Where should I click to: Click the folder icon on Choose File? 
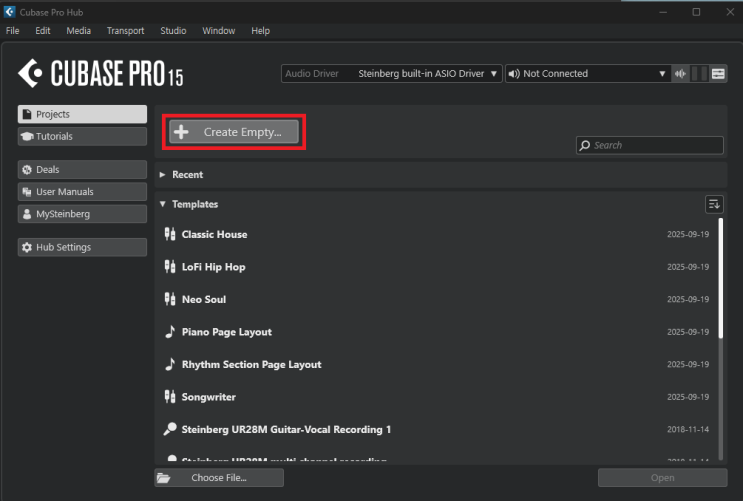(164, 478)
